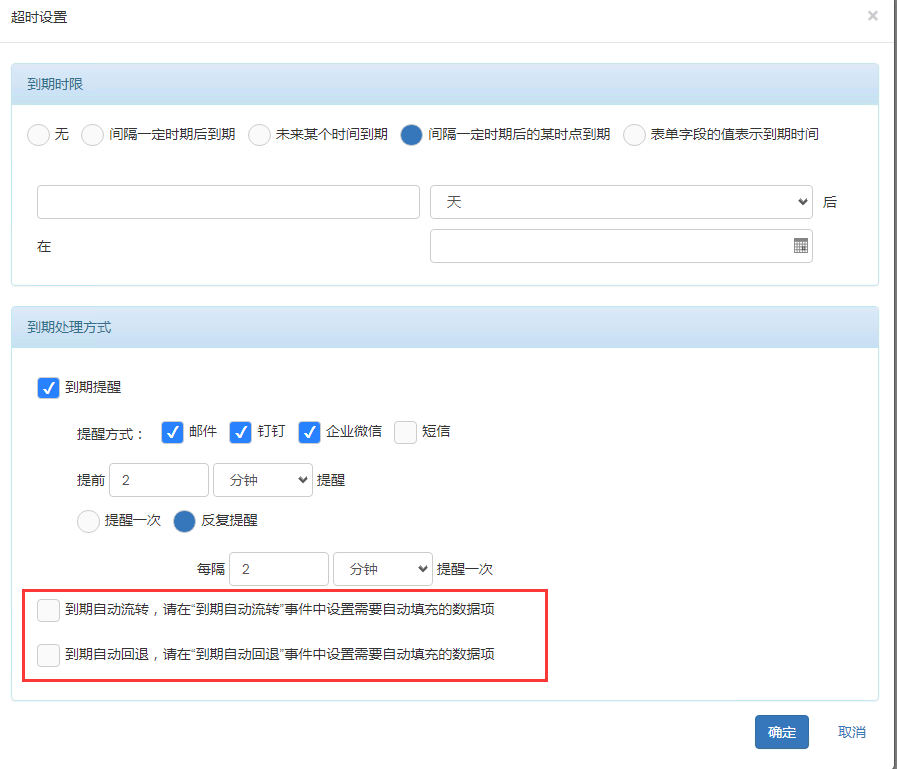Uncheck 企业微信 notification checkbox
This screenshot has height=769, width=897.
click(309, 432)
